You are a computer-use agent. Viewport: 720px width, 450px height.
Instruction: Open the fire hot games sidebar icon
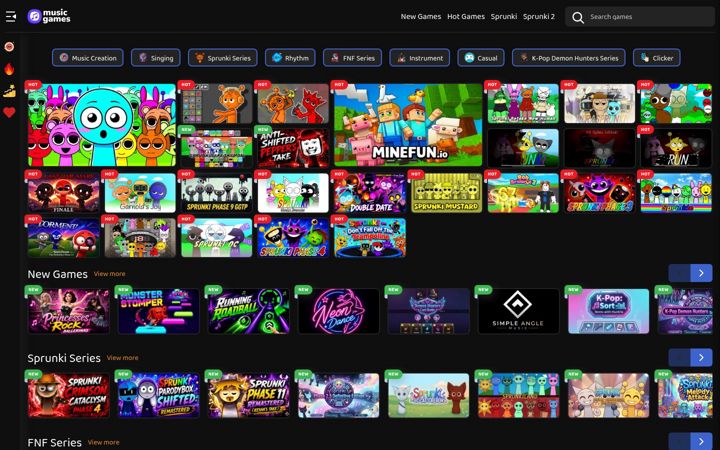click(9, 69)
